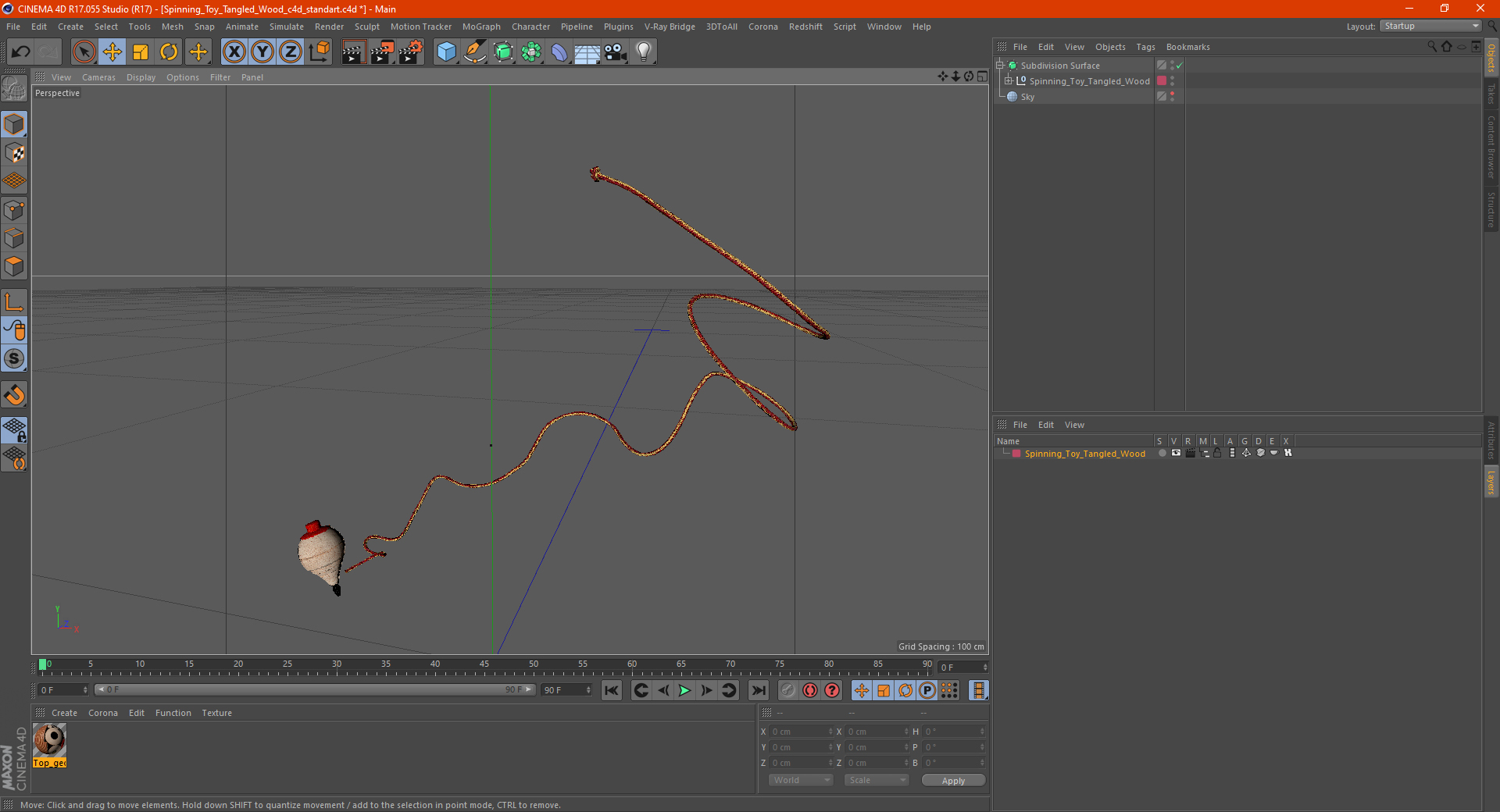The width and height of the screenshot is (1500, 812).
Task: Activate the Rotate tool
Action: [169, 52]
